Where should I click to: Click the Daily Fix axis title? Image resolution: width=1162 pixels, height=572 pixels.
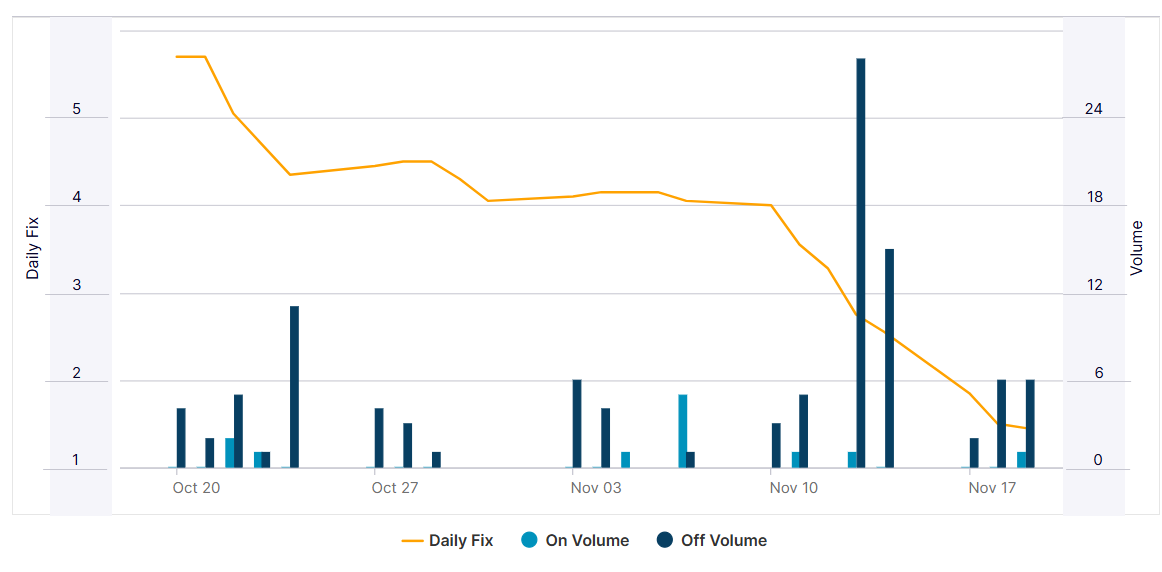coord(33,248)
